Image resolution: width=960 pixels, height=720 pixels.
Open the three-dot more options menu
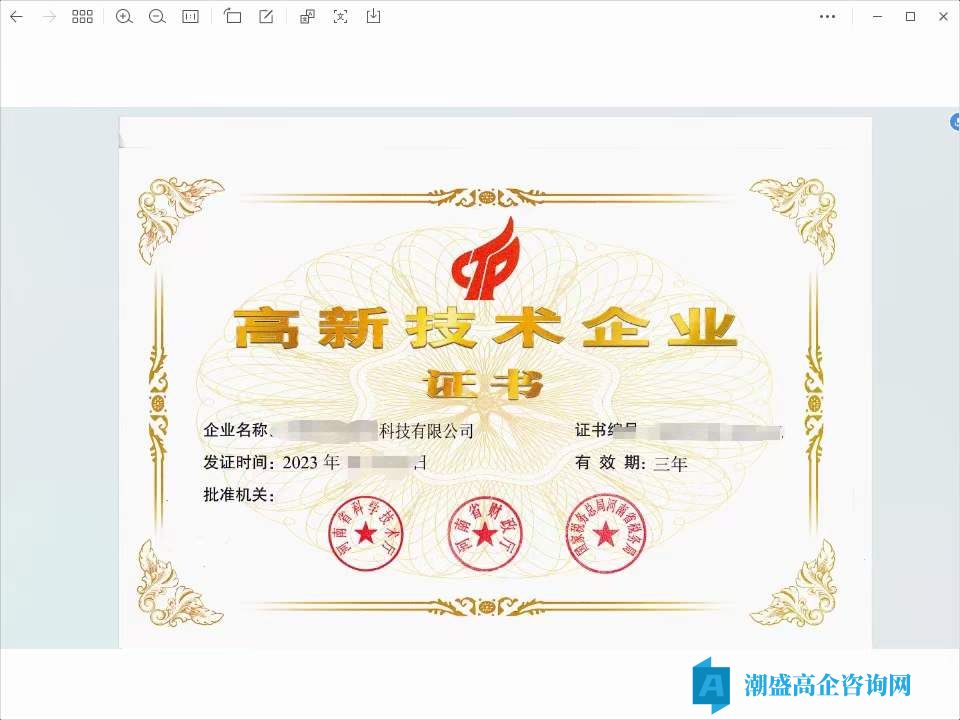(x=827, y=17)
